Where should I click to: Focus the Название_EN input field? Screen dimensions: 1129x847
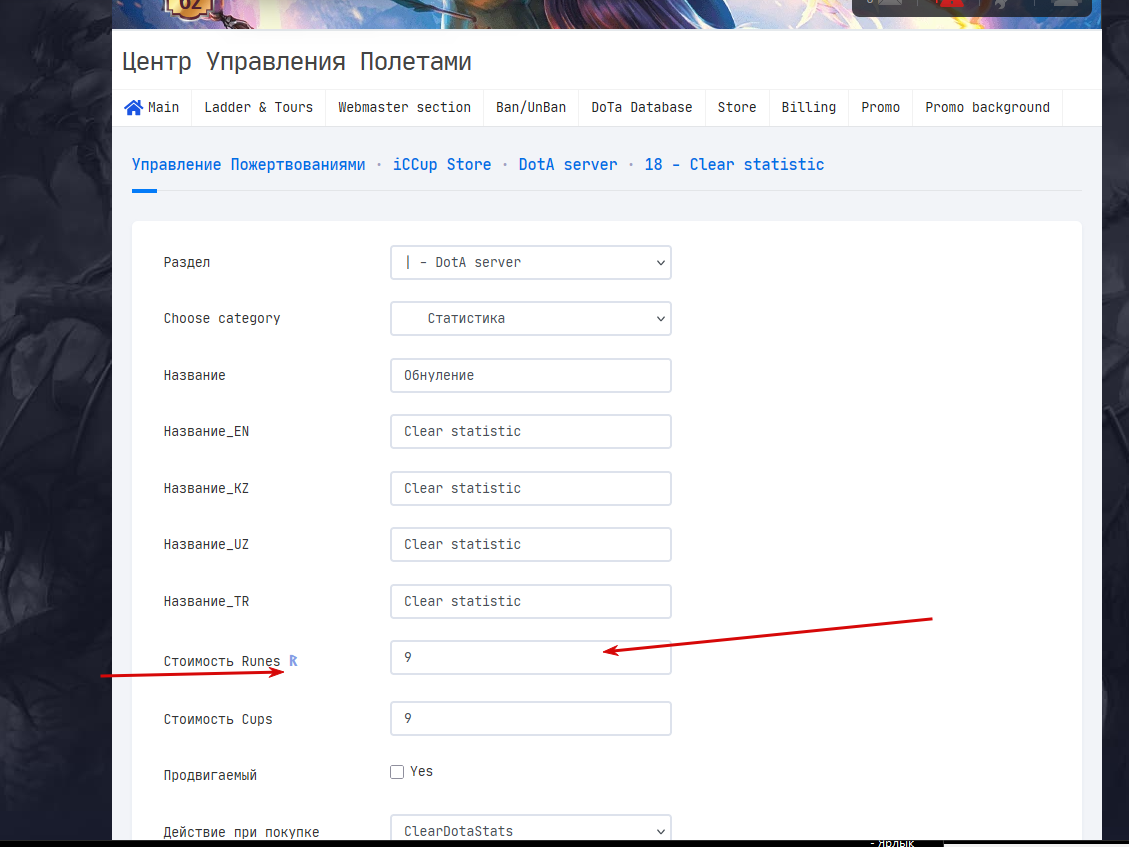531,431
